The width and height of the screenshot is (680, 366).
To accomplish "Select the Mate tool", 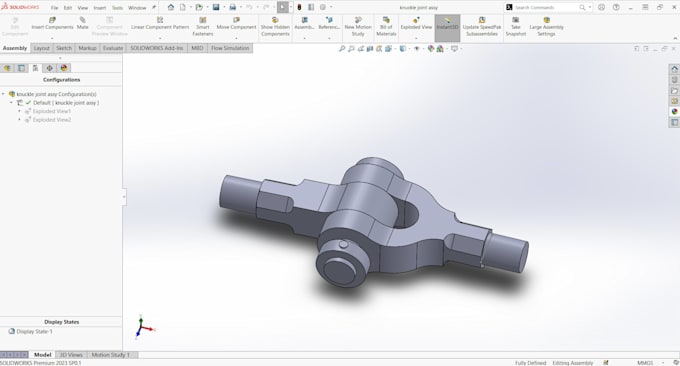I will tap(82, 23).
